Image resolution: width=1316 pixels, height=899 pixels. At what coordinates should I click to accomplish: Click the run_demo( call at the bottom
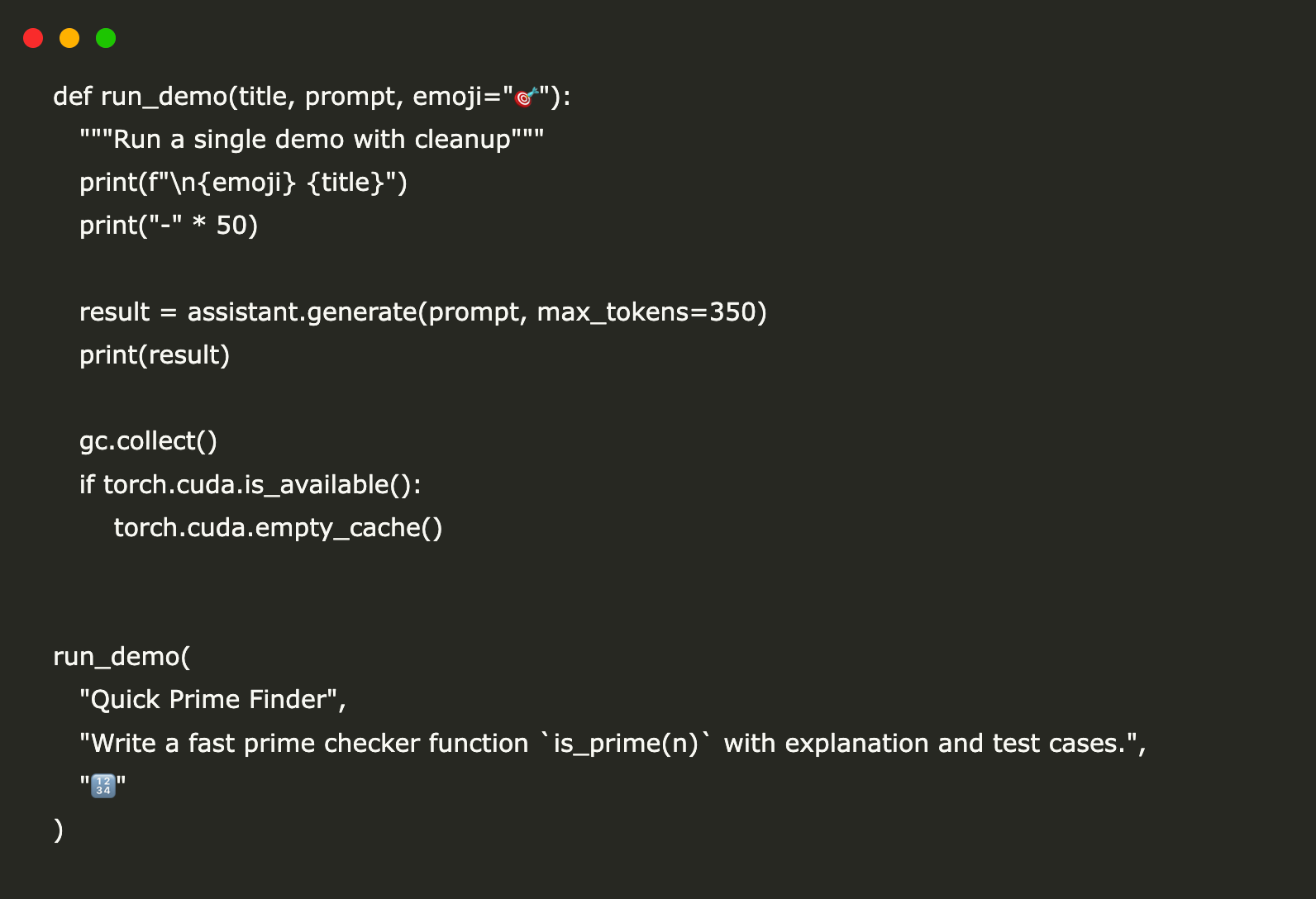click(x=122, y=656)
